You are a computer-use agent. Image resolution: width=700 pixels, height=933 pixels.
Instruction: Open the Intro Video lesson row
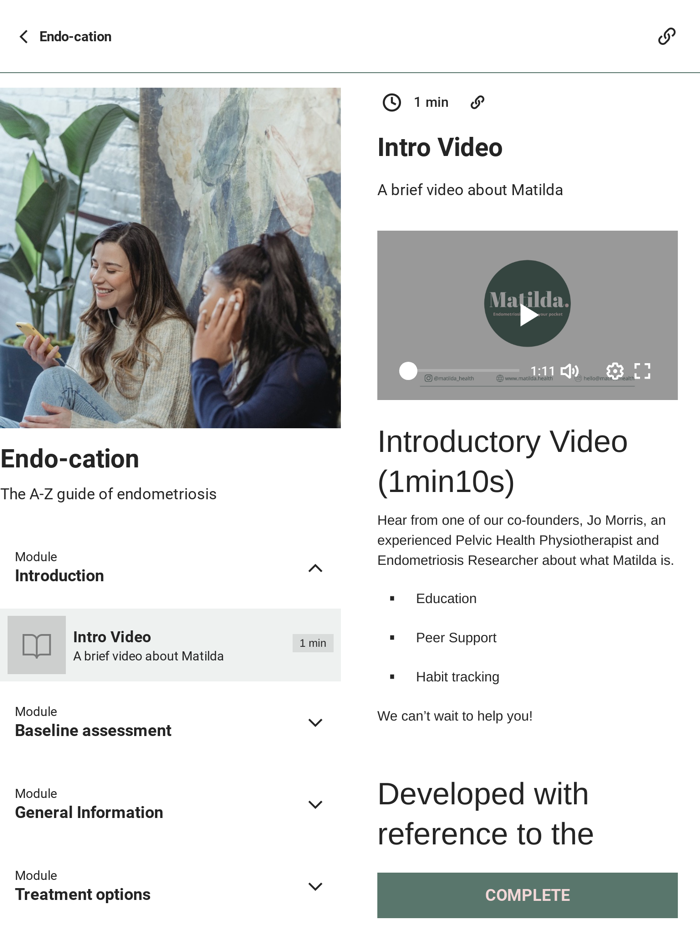(170, 645)
